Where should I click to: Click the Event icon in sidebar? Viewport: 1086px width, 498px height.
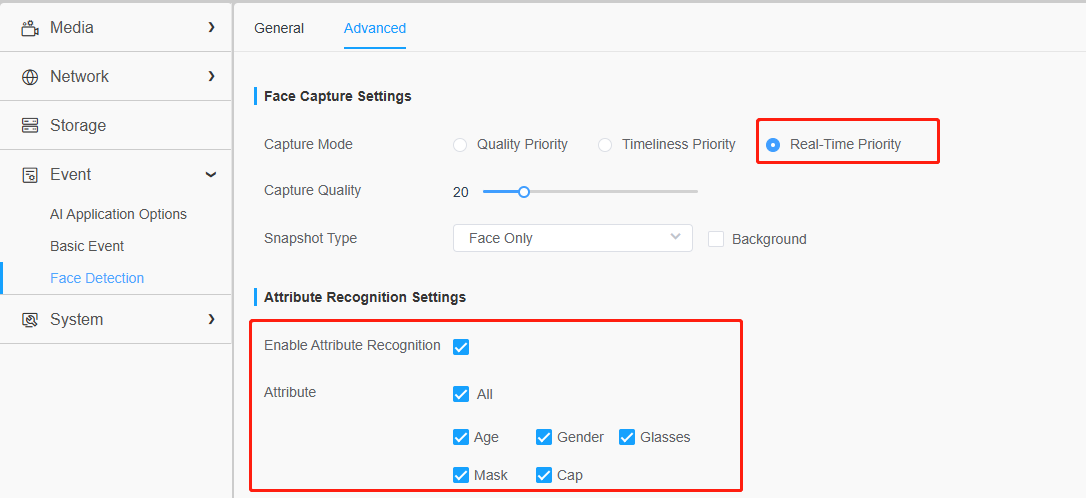pyautogui.click(x=30, y=175)
